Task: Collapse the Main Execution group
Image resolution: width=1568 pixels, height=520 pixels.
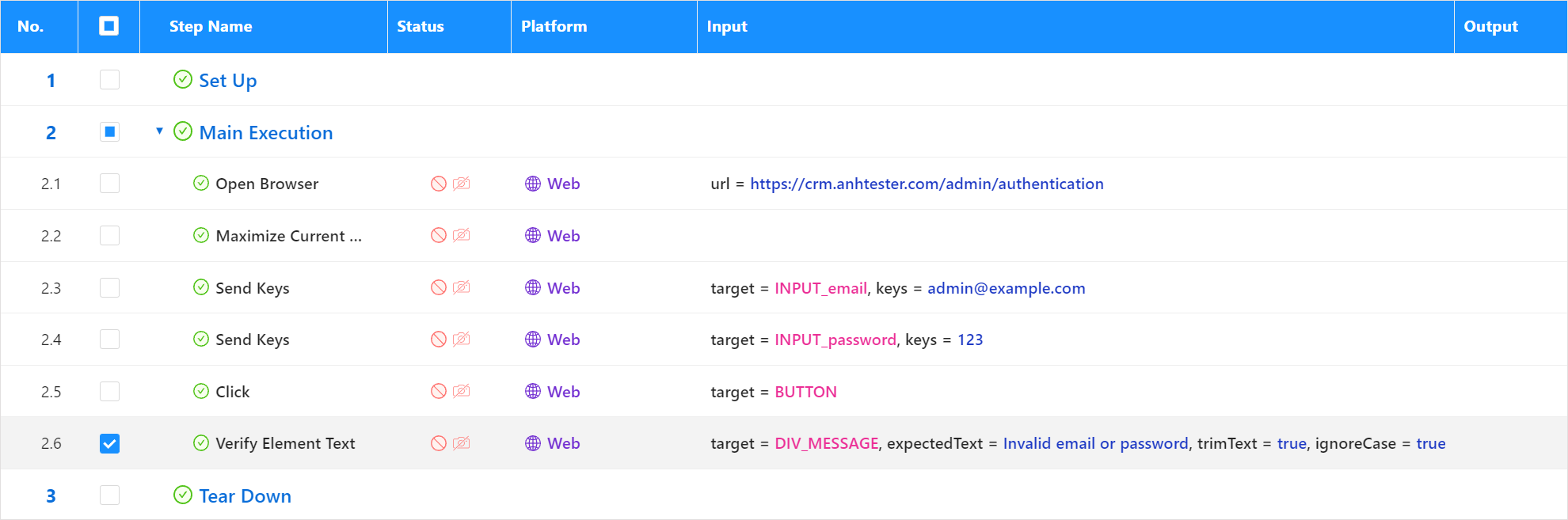Action: 159,131
